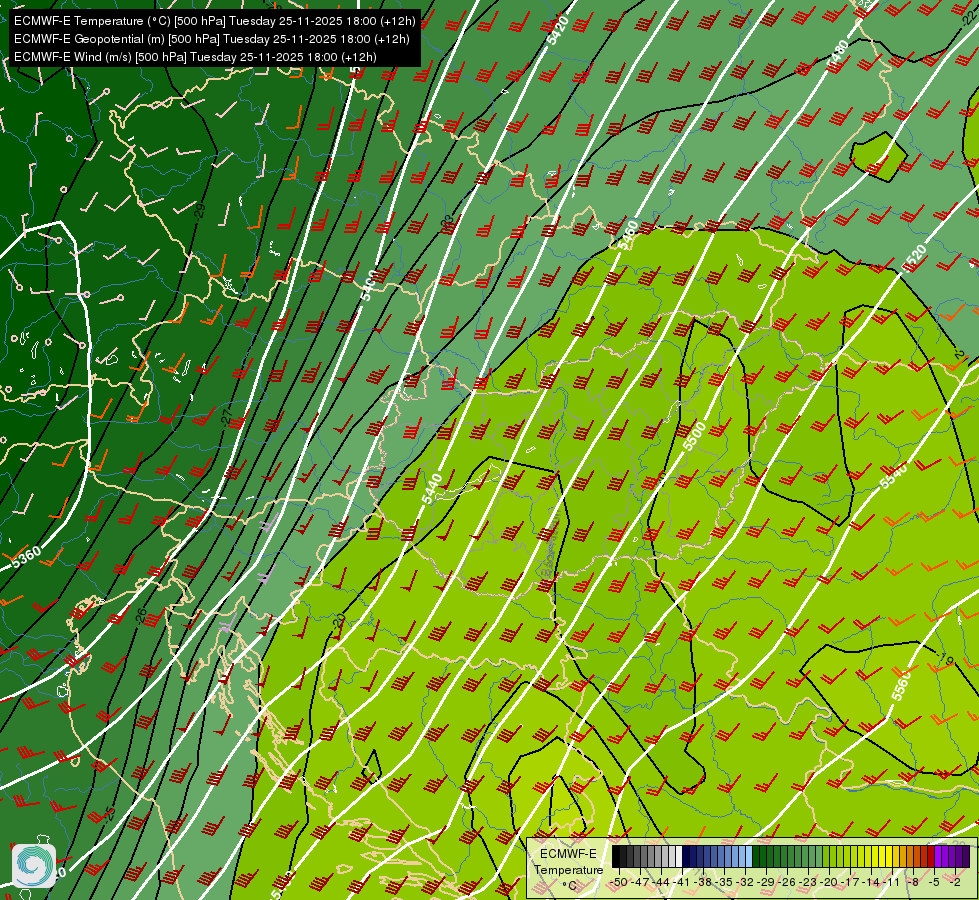Click the -17 legend scale value
Viewport: 979px width, 900px height.
tap(850, 883)
